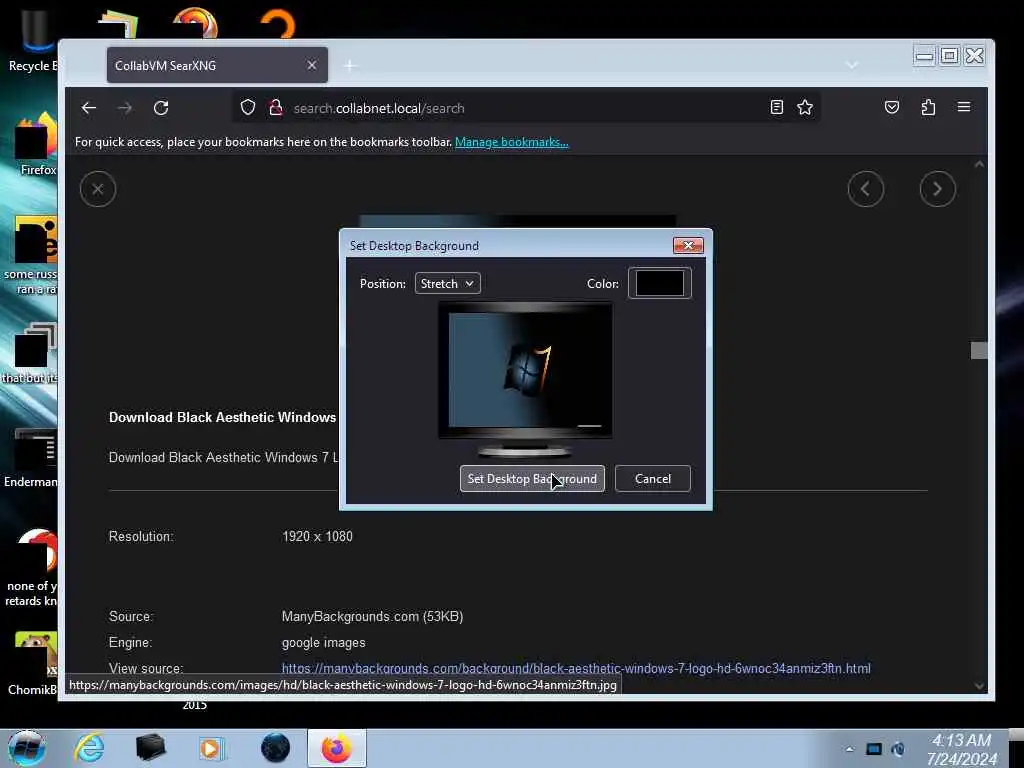
Task: Show hidden system tray icons
Action: click(x=850, y=749)
